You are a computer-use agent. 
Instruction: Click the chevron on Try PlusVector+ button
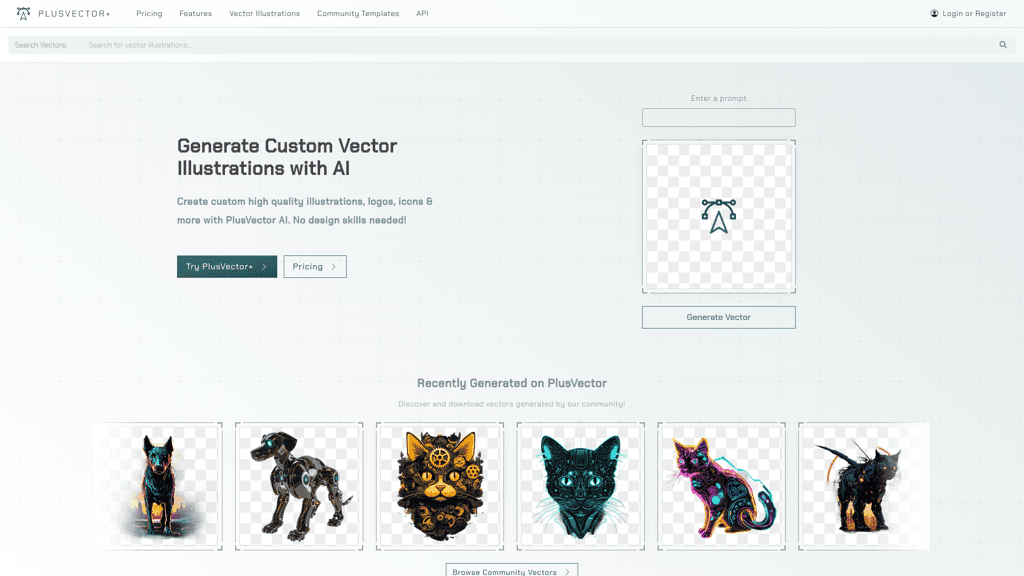coord(264,266)
